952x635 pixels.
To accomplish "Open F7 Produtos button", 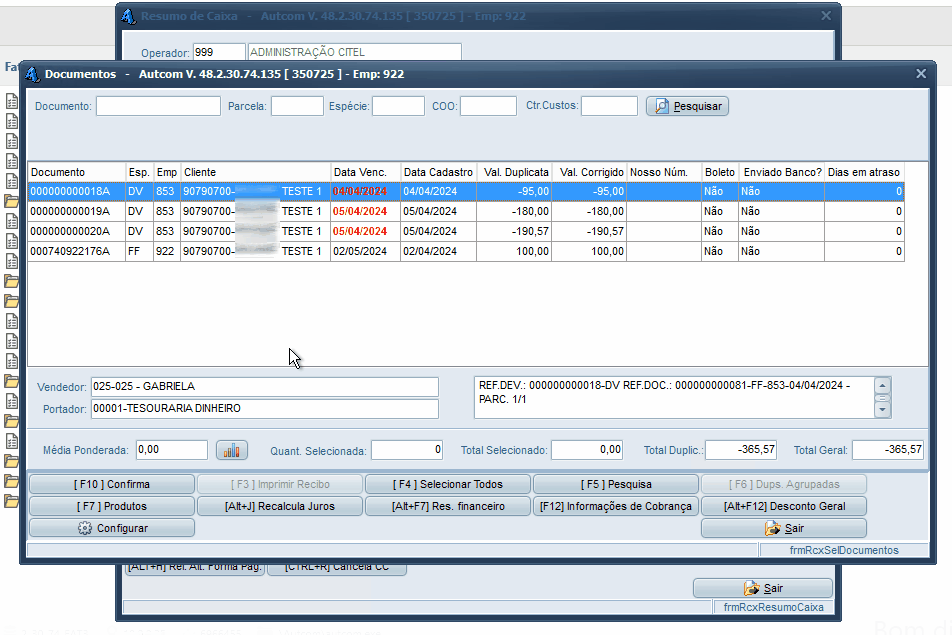I will 112,506.
